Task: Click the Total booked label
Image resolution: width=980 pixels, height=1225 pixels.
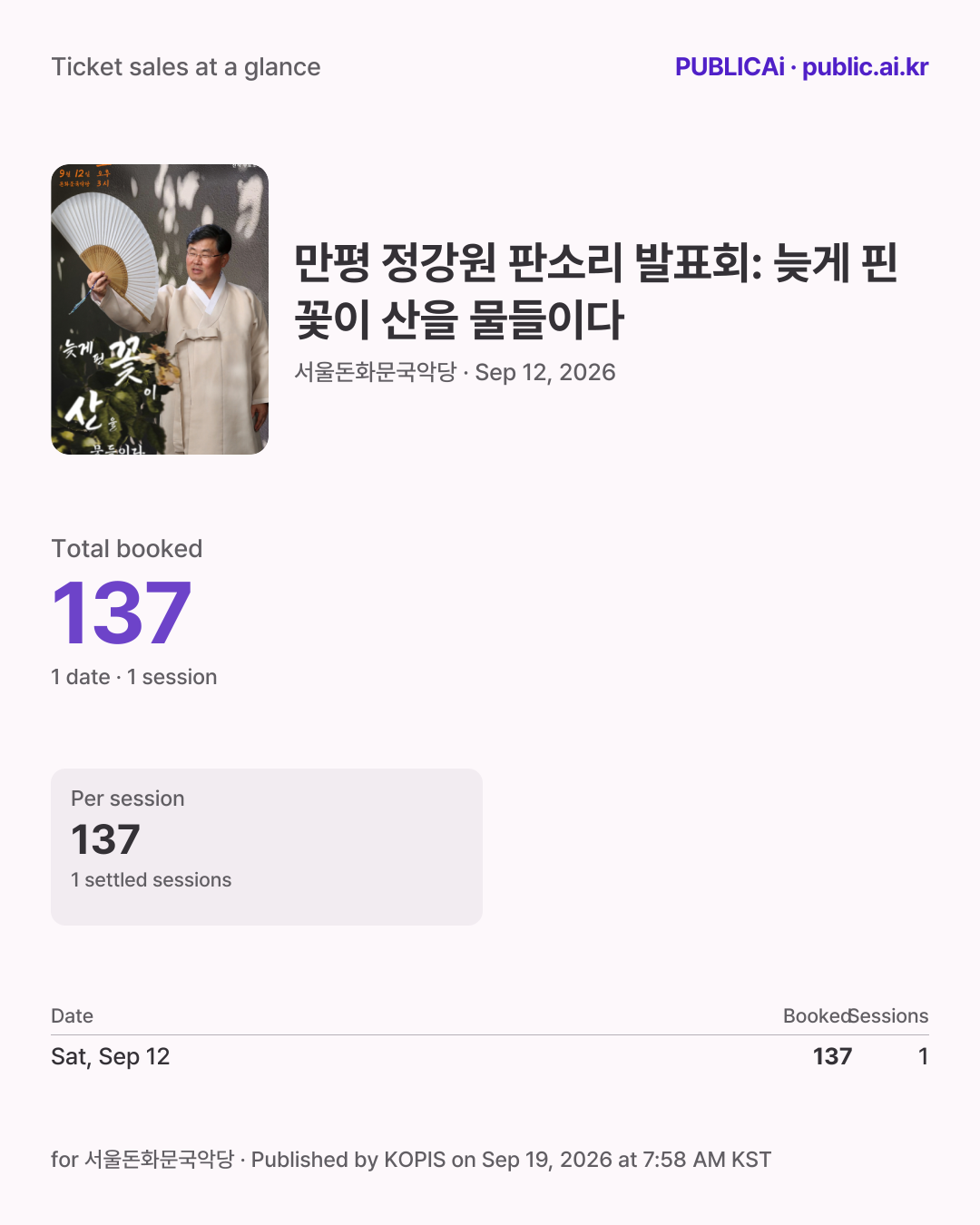Action: tap(127, 549)
